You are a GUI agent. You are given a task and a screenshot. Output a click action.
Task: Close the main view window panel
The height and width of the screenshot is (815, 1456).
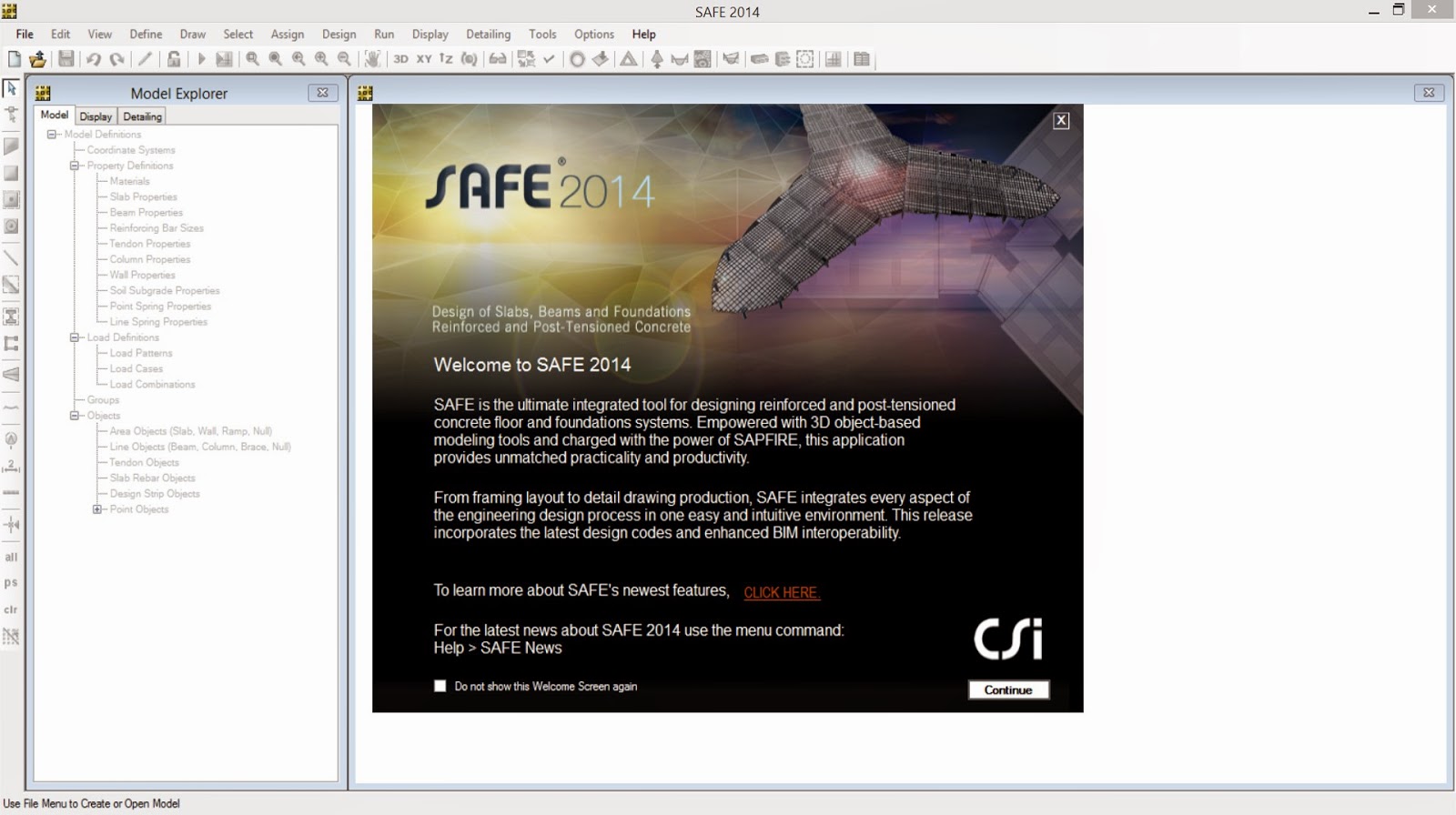click(x=1429, y=93)
